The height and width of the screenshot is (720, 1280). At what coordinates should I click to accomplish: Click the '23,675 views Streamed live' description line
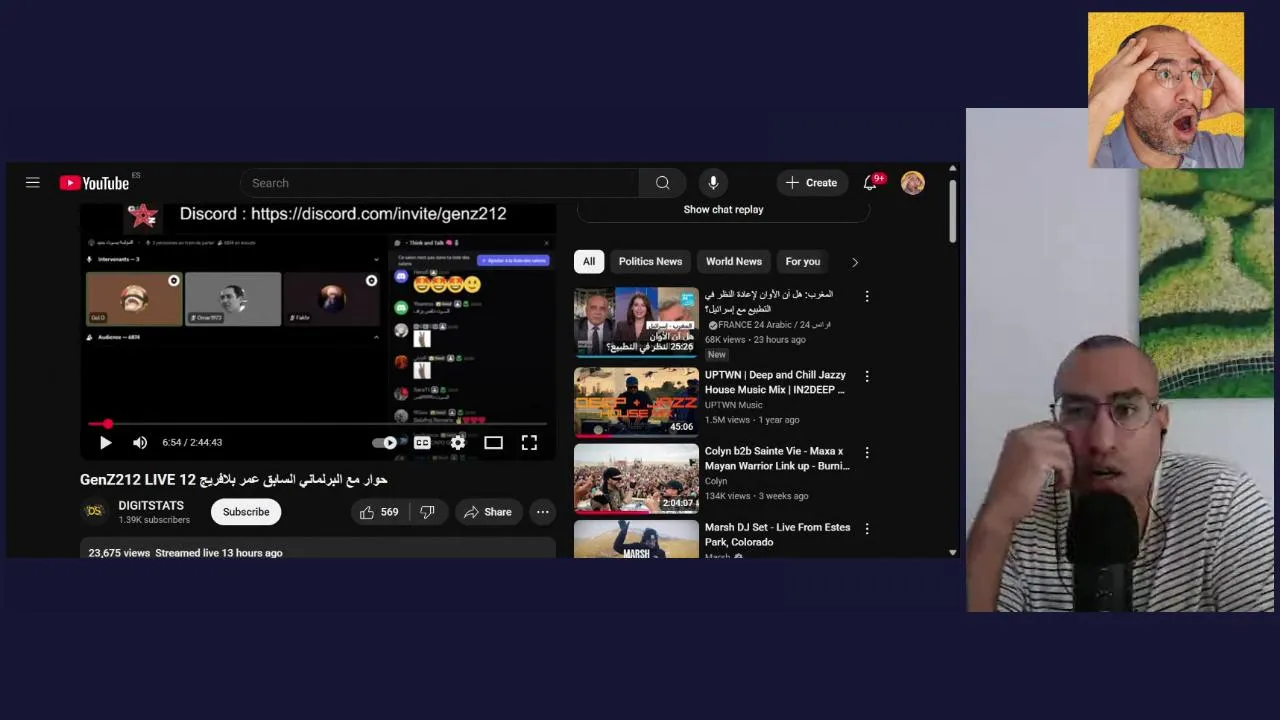(185, 553)
